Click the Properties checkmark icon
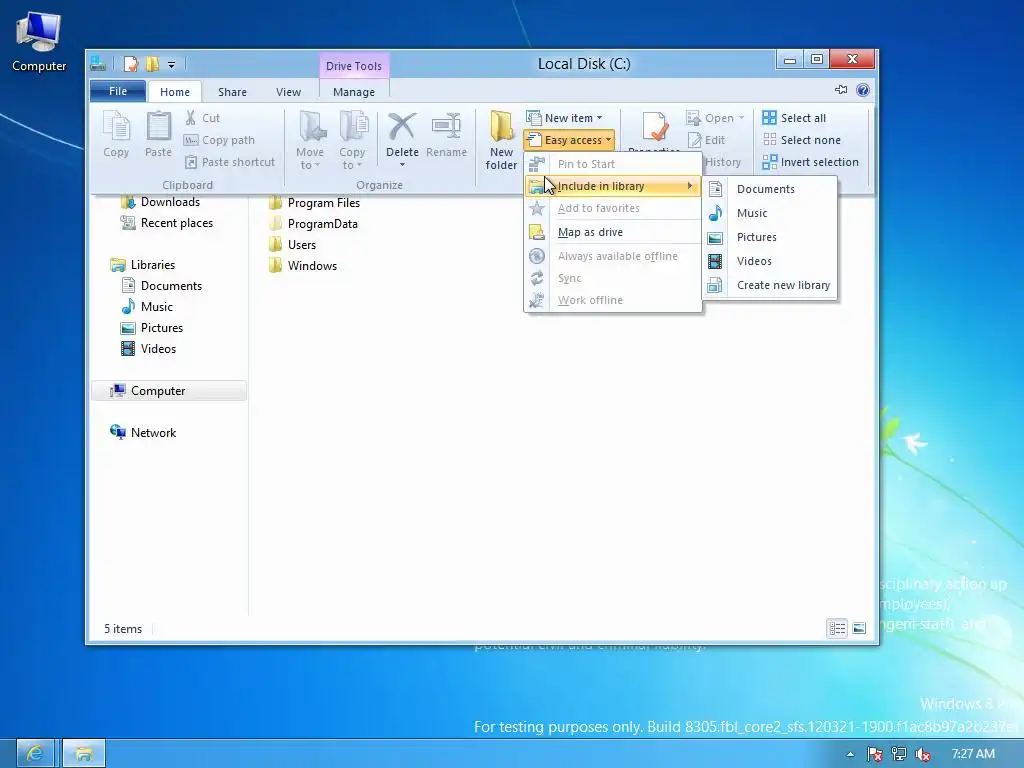This screenshot has width=1024, height=768. (655, 128)
